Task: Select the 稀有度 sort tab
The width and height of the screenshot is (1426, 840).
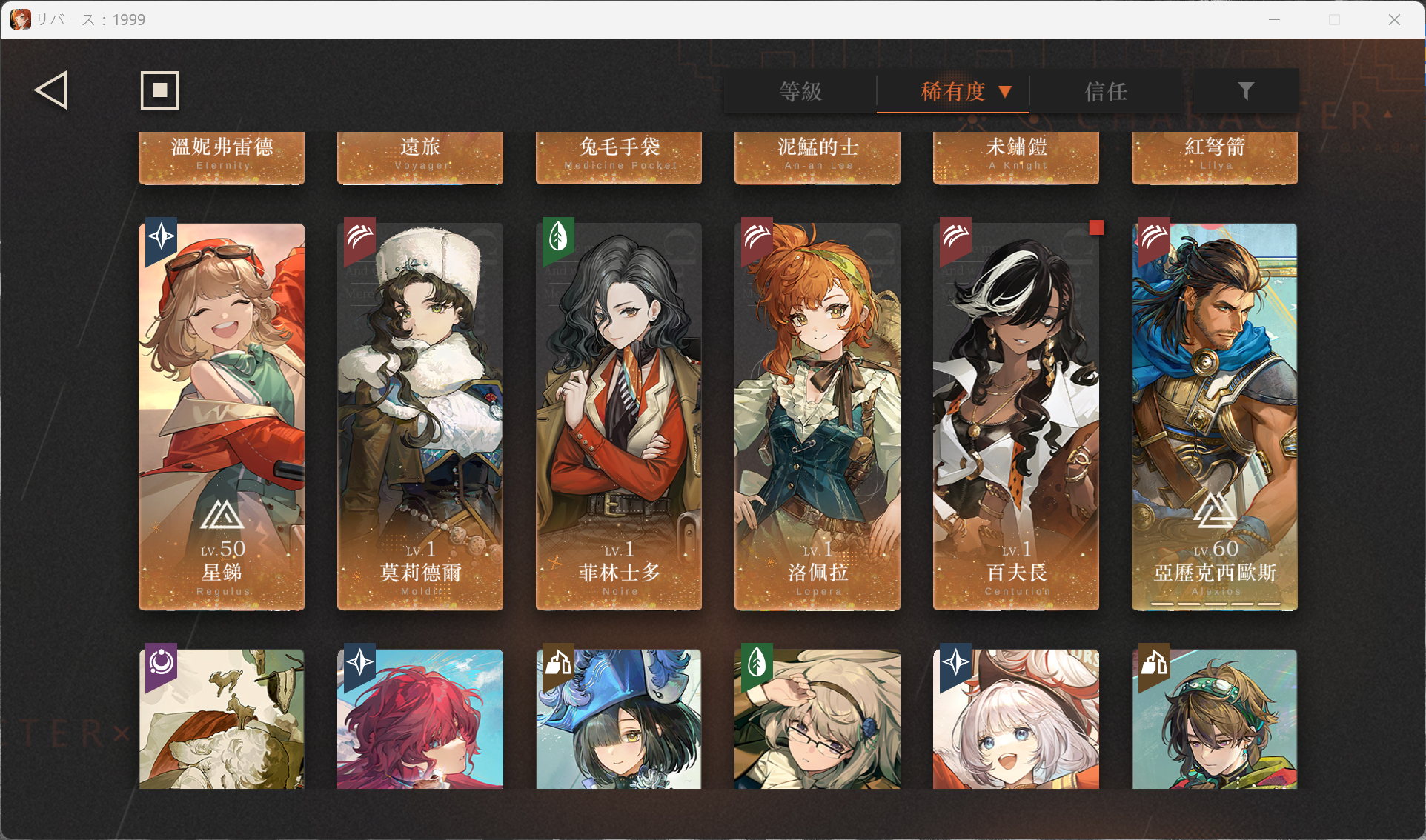Action: point(953,92)
